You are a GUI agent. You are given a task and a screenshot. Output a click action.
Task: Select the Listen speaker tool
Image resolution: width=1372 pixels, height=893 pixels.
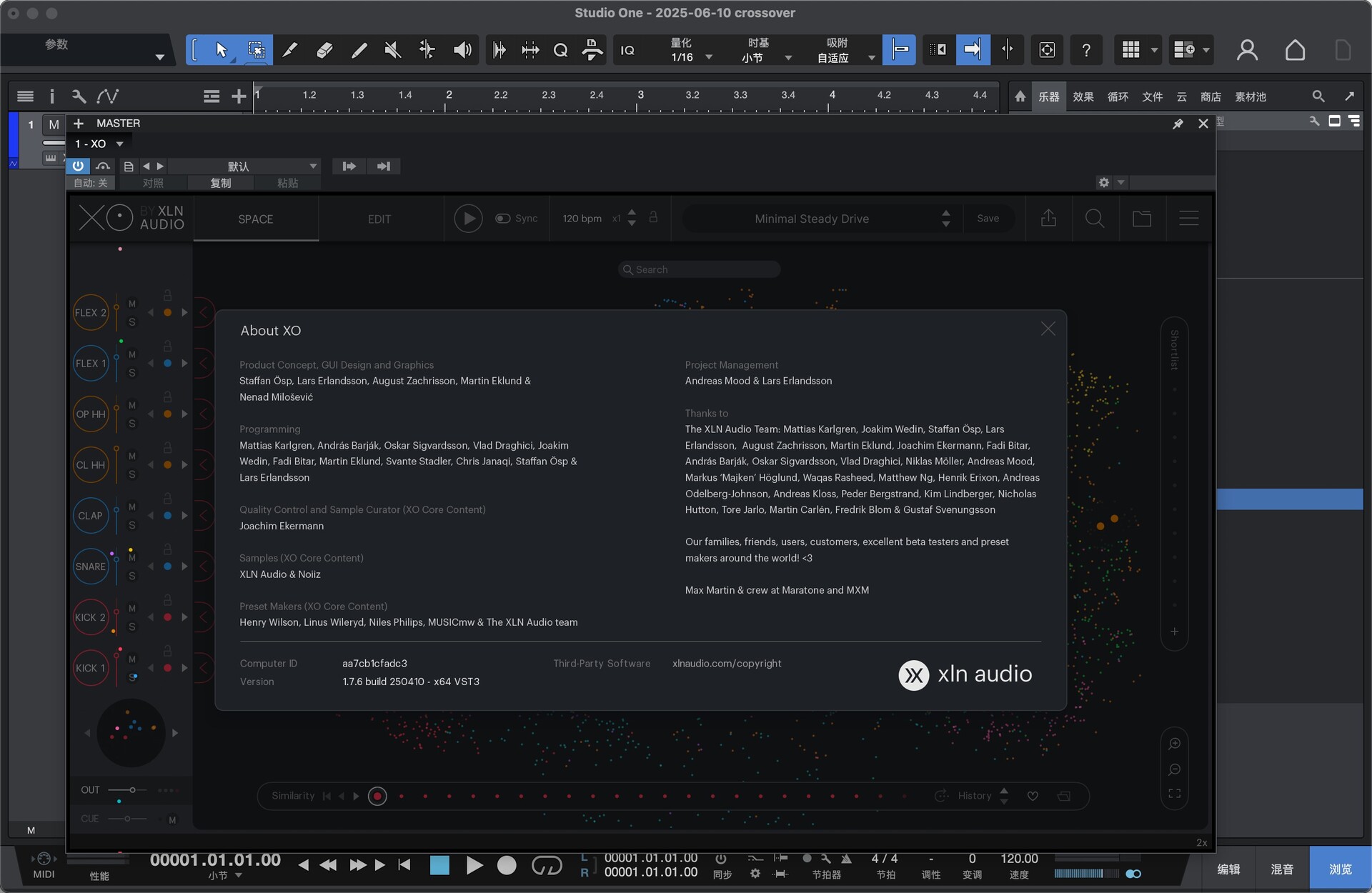point(462,49)
